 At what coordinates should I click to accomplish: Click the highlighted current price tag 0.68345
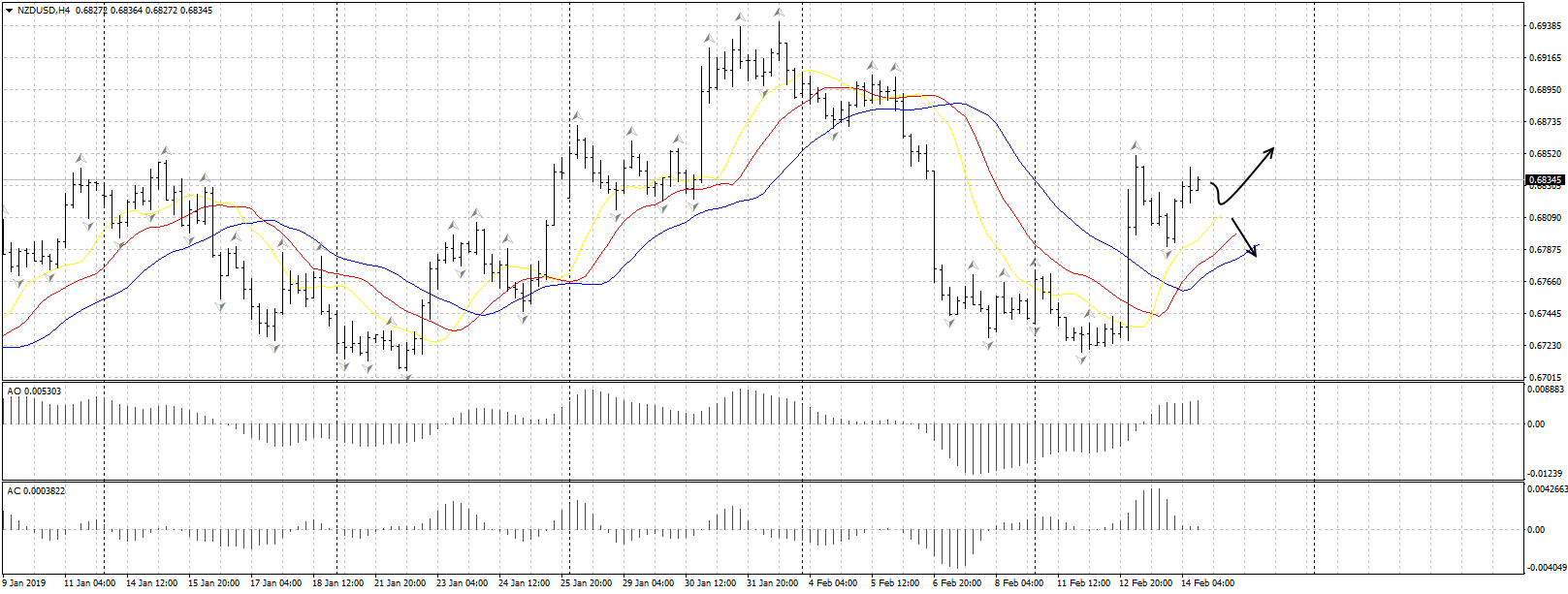tap(1545, 180)
